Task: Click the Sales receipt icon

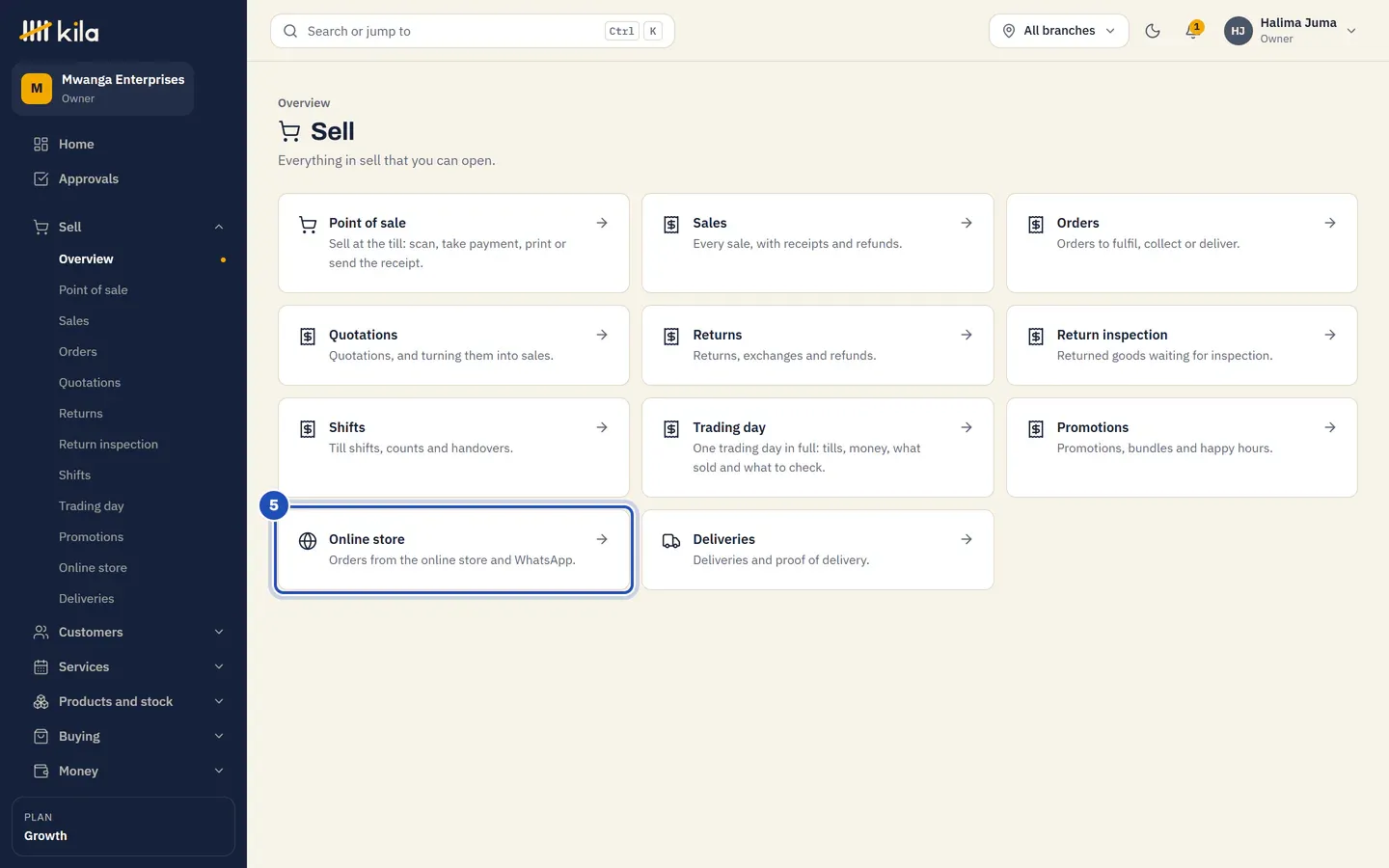Action: 671,225
